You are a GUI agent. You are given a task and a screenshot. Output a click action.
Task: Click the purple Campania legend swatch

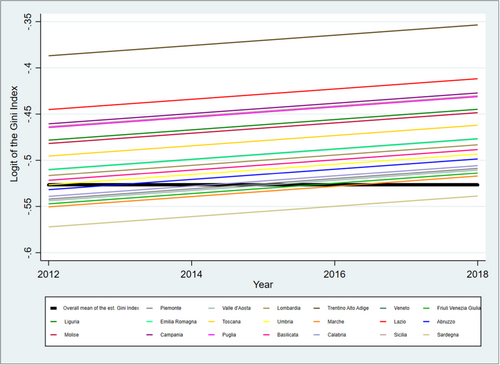149,335
